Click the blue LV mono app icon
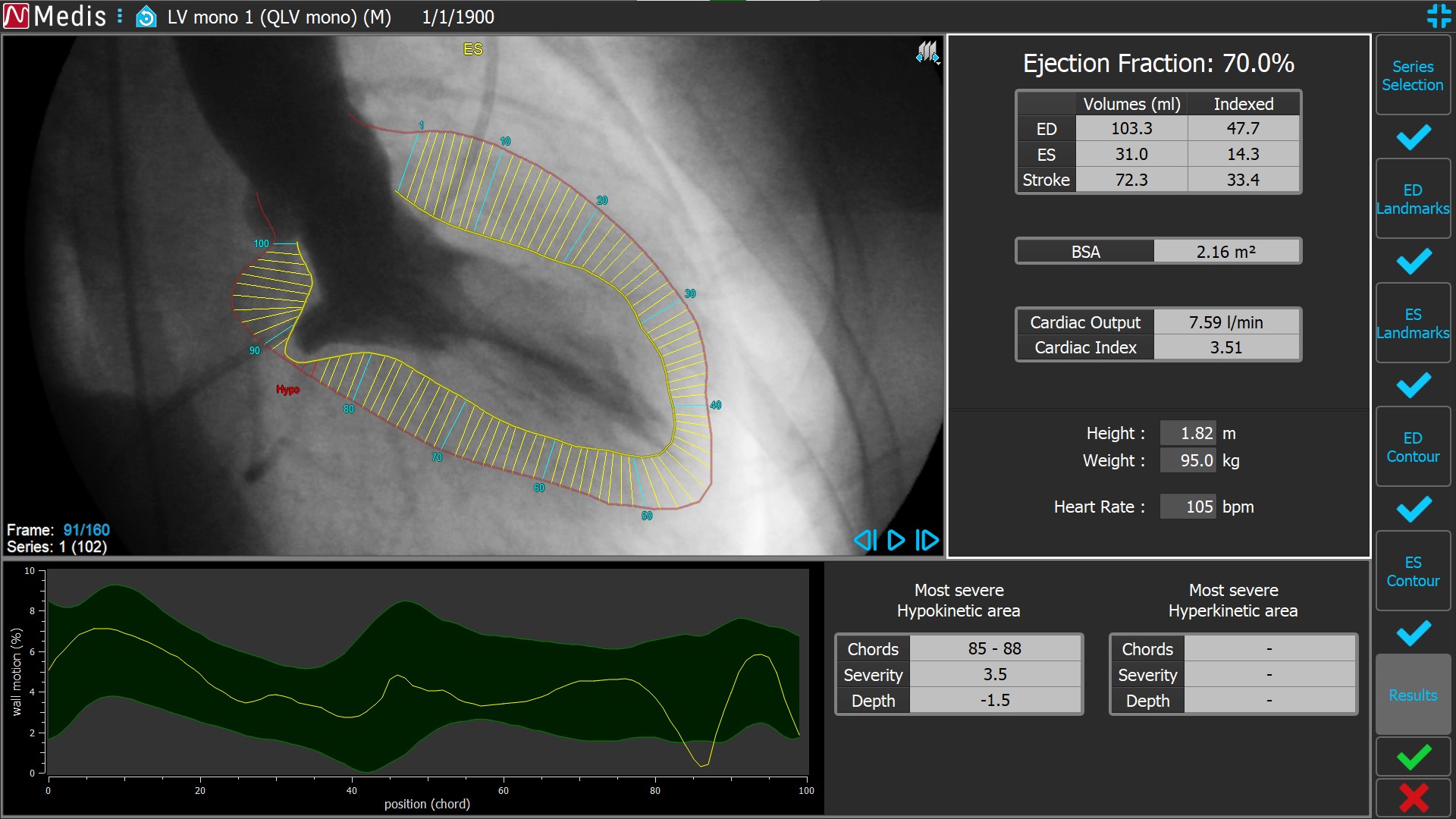The image size is (1456, 819). coord(146,17)
